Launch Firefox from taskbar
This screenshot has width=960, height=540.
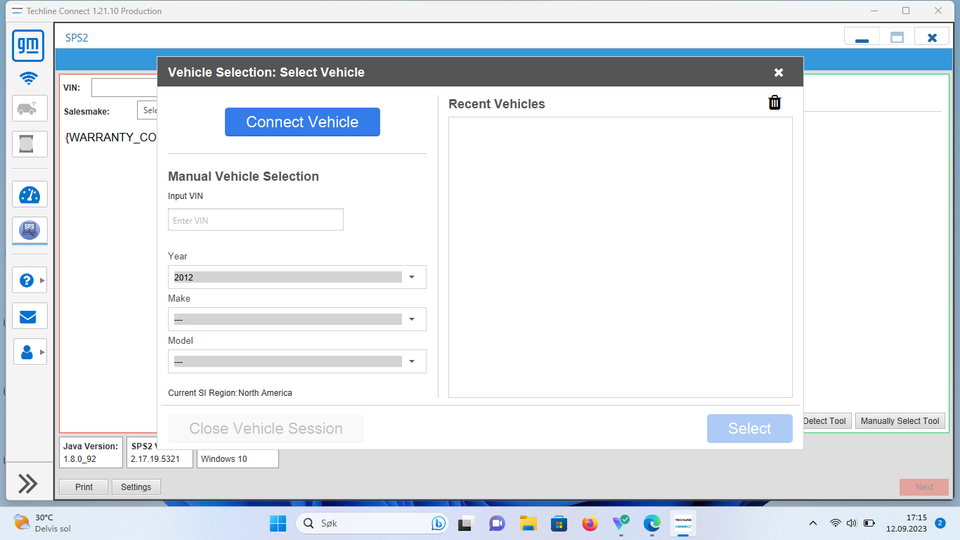click(590, 523)
